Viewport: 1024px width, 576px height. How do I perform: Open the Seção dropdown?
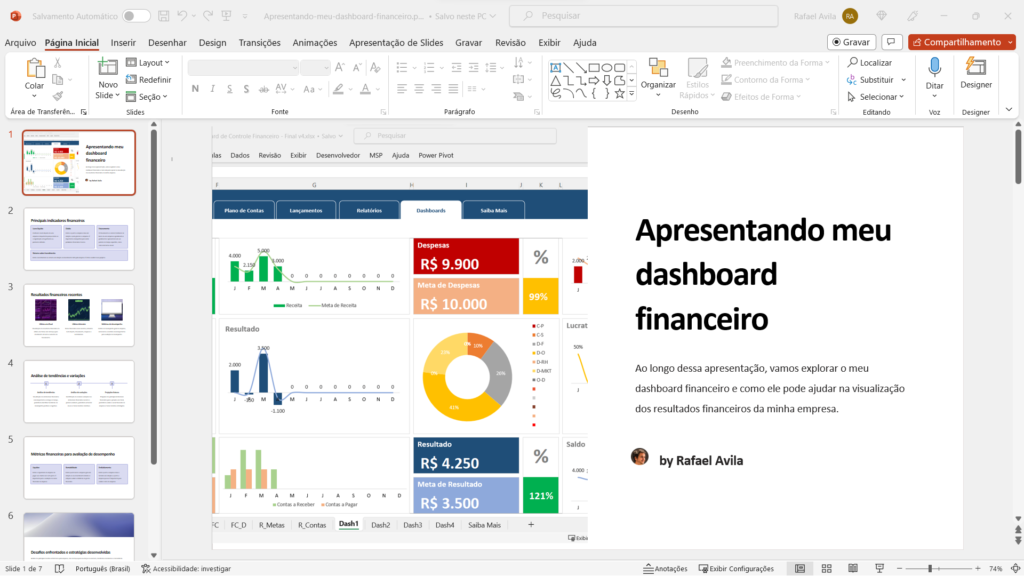coord(148,97)
